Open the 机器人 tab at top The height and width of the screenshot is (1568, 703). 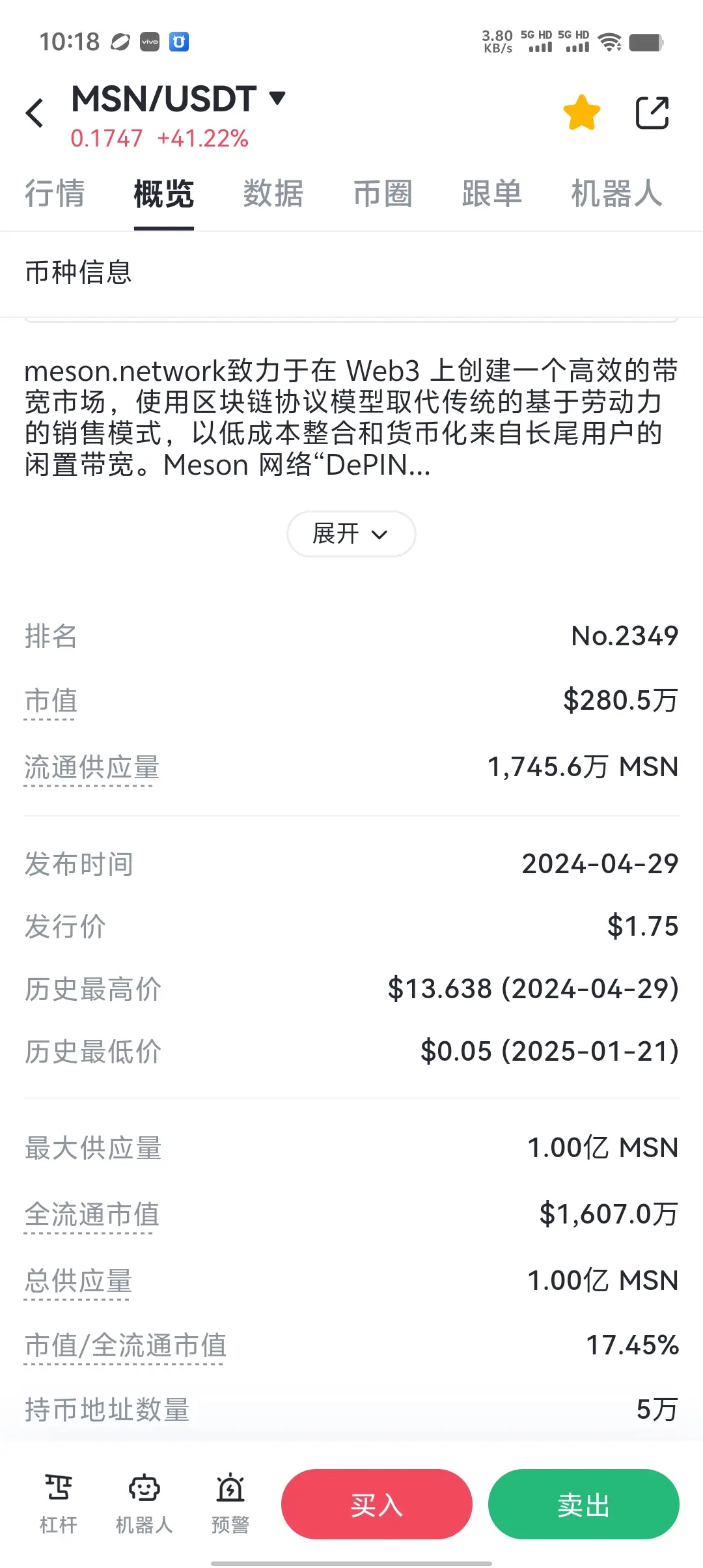point(616,193)
